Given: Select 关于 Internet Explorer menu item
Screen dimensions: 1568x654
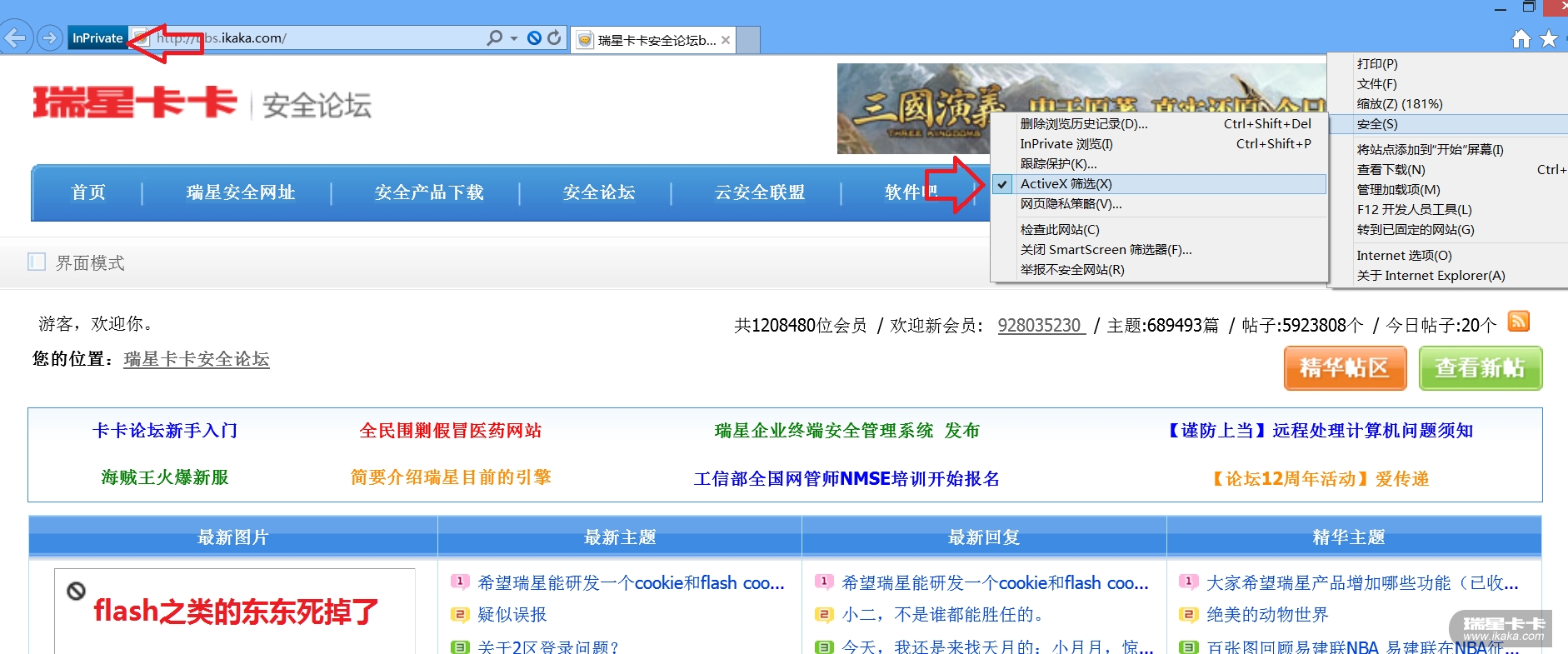Looking at the screenshot, I should click(x=1449, y=276).
